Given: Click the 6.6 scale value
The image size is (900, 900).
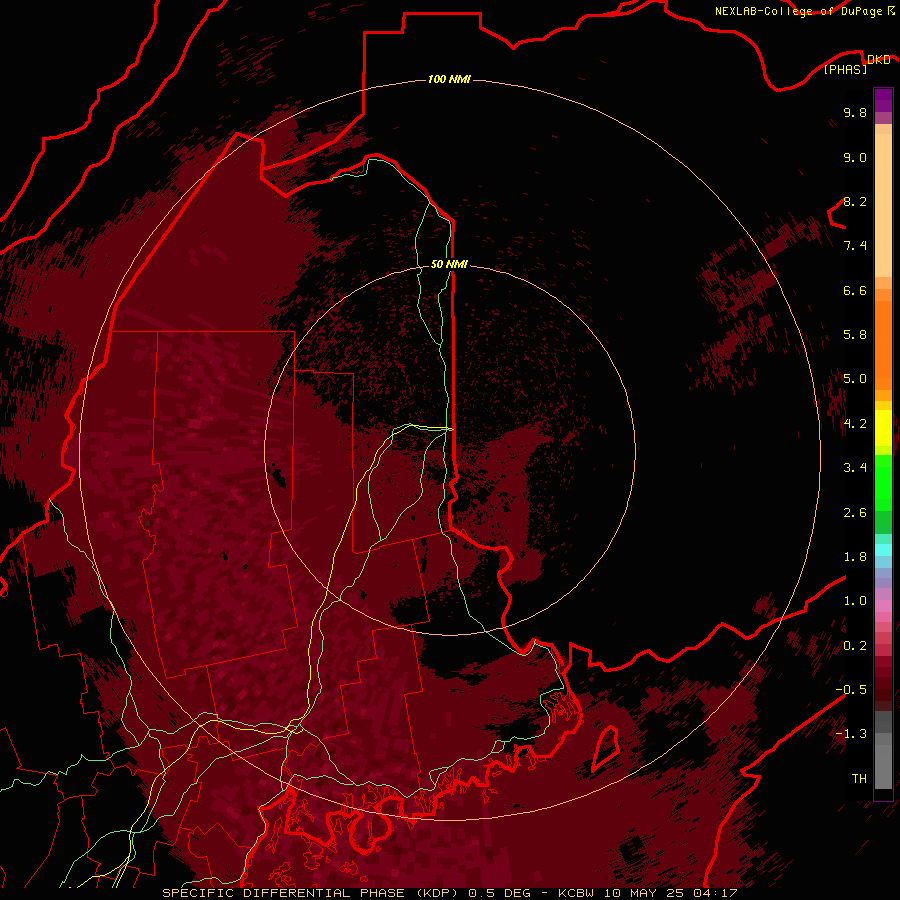Looking at the screenshot, I should point(855,290).
